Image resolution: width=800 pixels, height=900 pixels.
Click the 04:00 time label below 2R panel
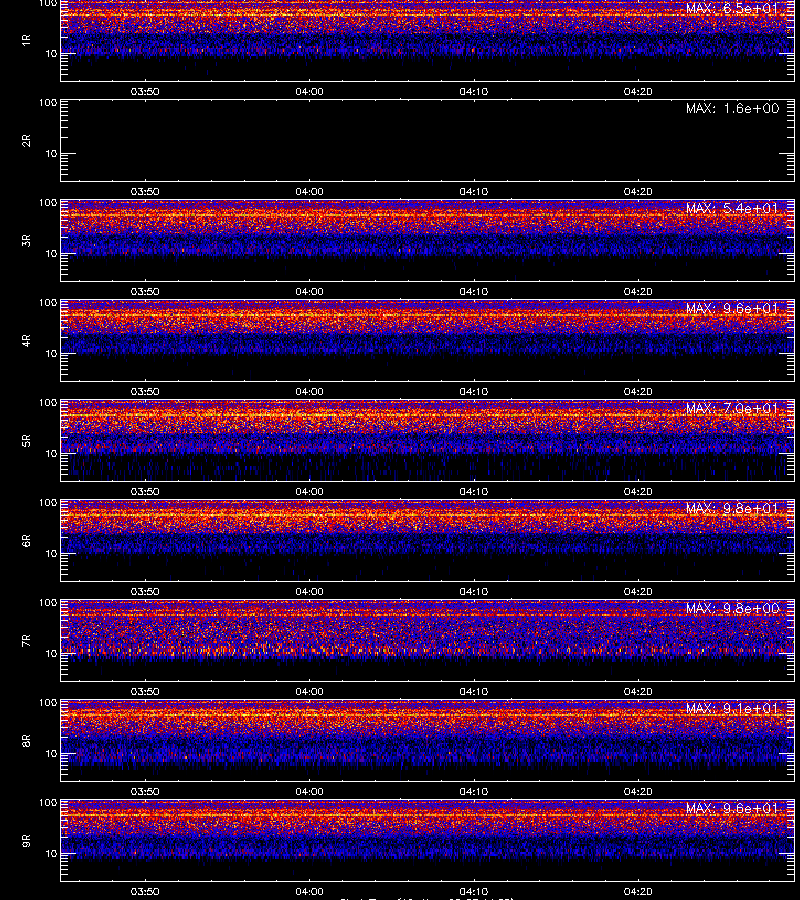pyautogui.click(x=309, y=192)
